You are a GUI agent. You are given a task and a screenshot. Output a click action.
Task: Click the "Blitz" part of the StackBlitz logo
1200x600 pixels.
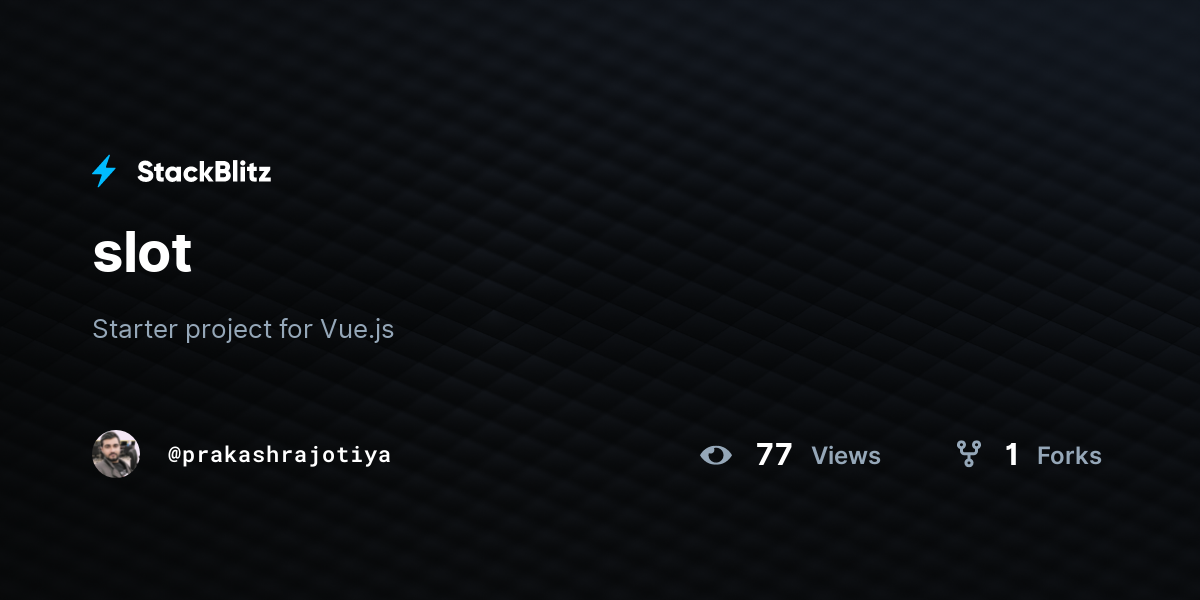tap(239, 172)
